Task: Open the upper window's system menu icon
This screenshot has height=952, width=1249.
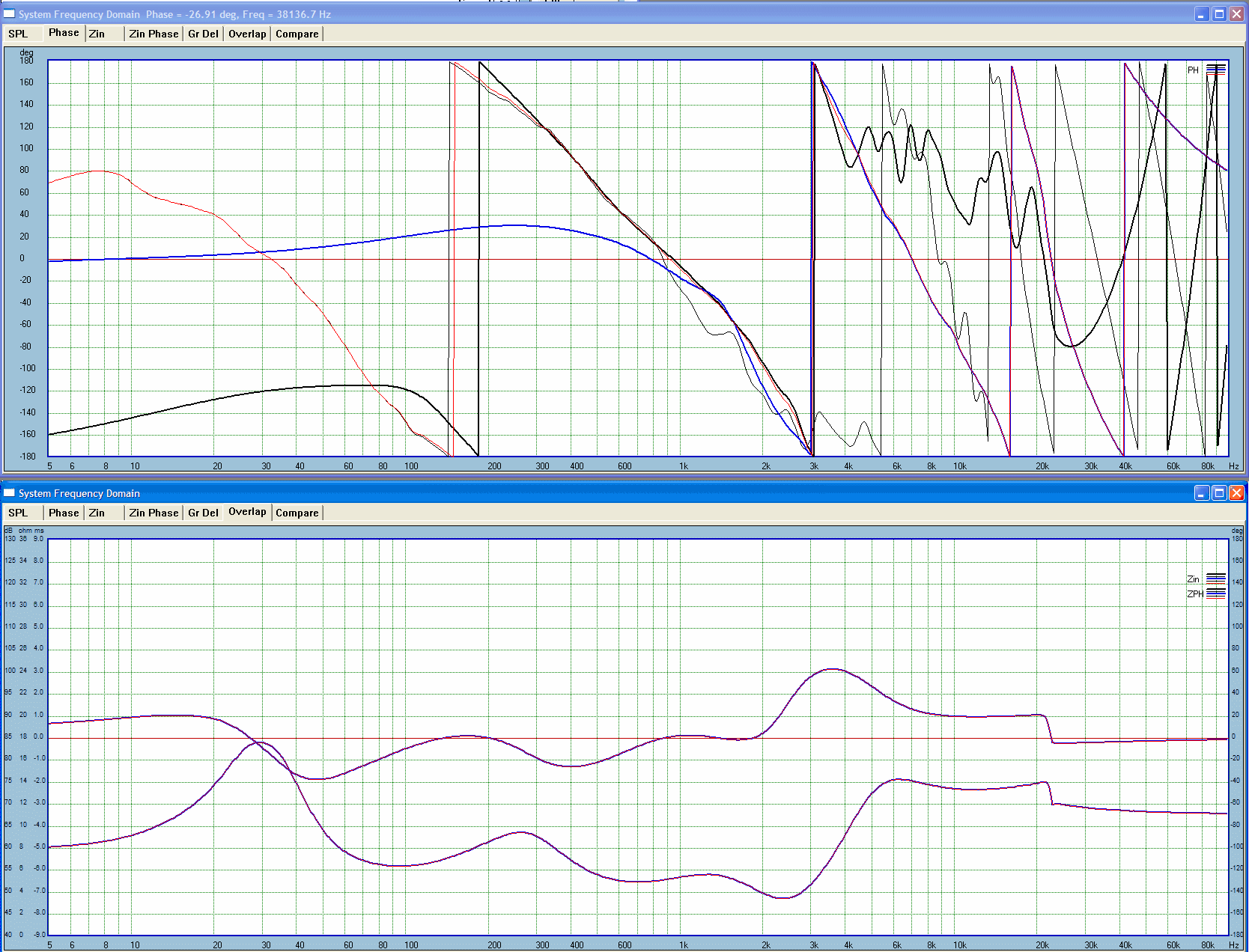Action: [9, 14]
